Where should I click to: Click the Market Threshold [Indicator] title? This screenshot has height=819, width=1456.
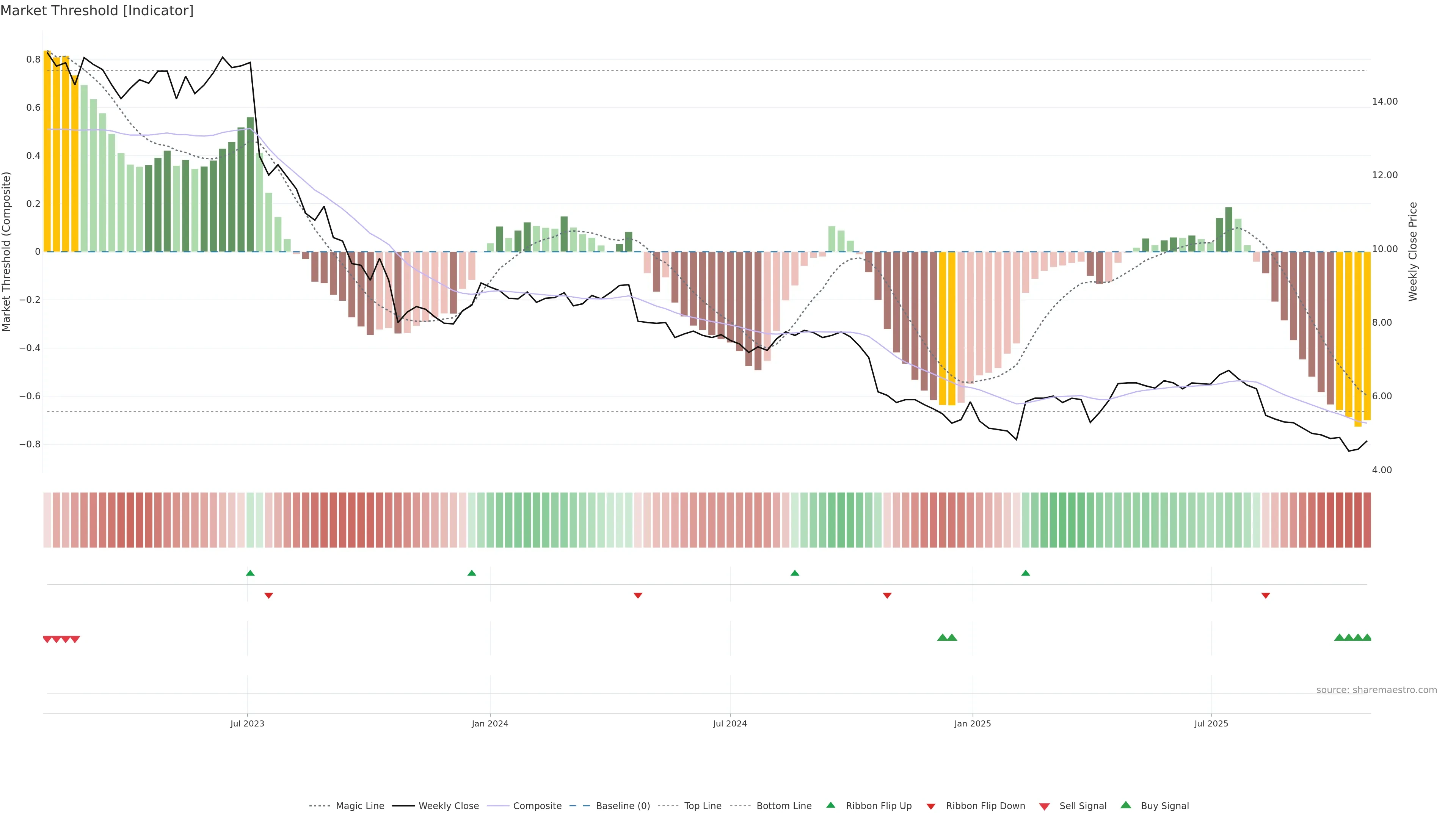coord(97,11)
